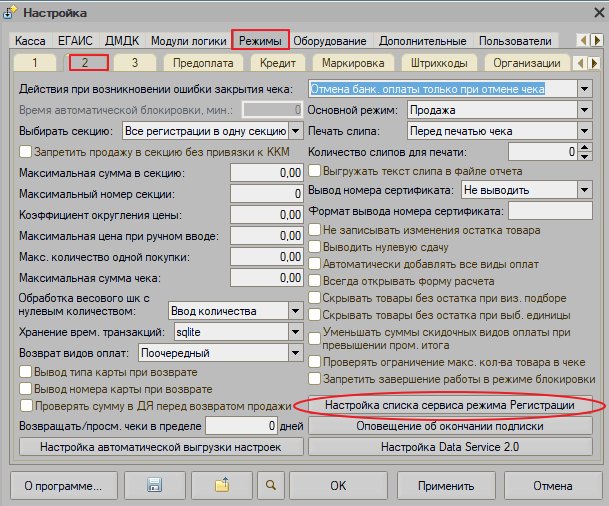Click the Настройка window title icon
This screenshot has height=506, width=609.
click(x=10, y=12)
